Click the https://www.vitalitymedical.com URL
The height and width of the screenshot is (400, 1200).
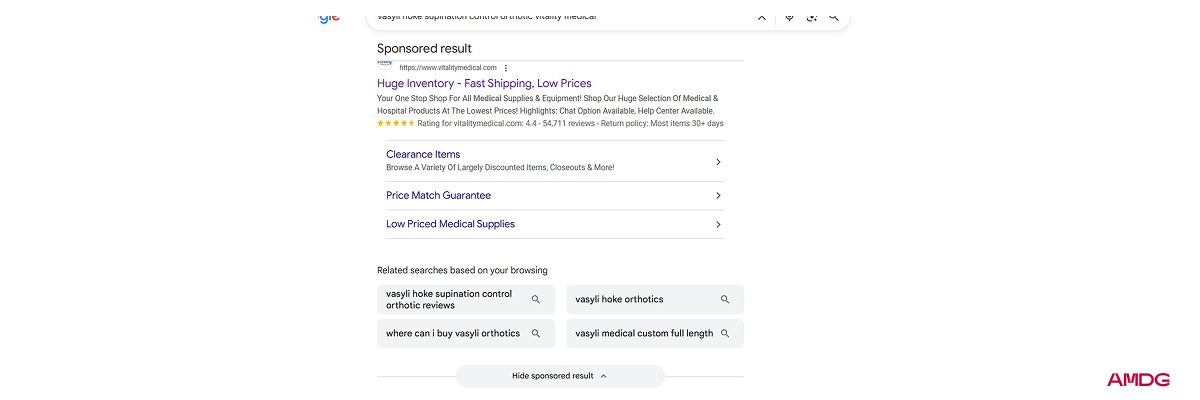448,68
